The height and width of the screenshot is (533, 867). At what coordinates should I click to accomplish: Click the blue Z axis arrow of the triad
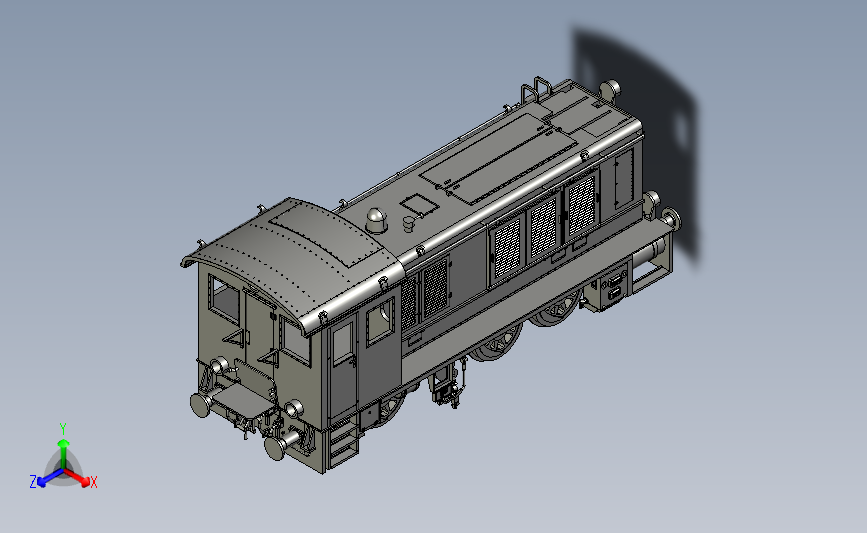(50, 478)
